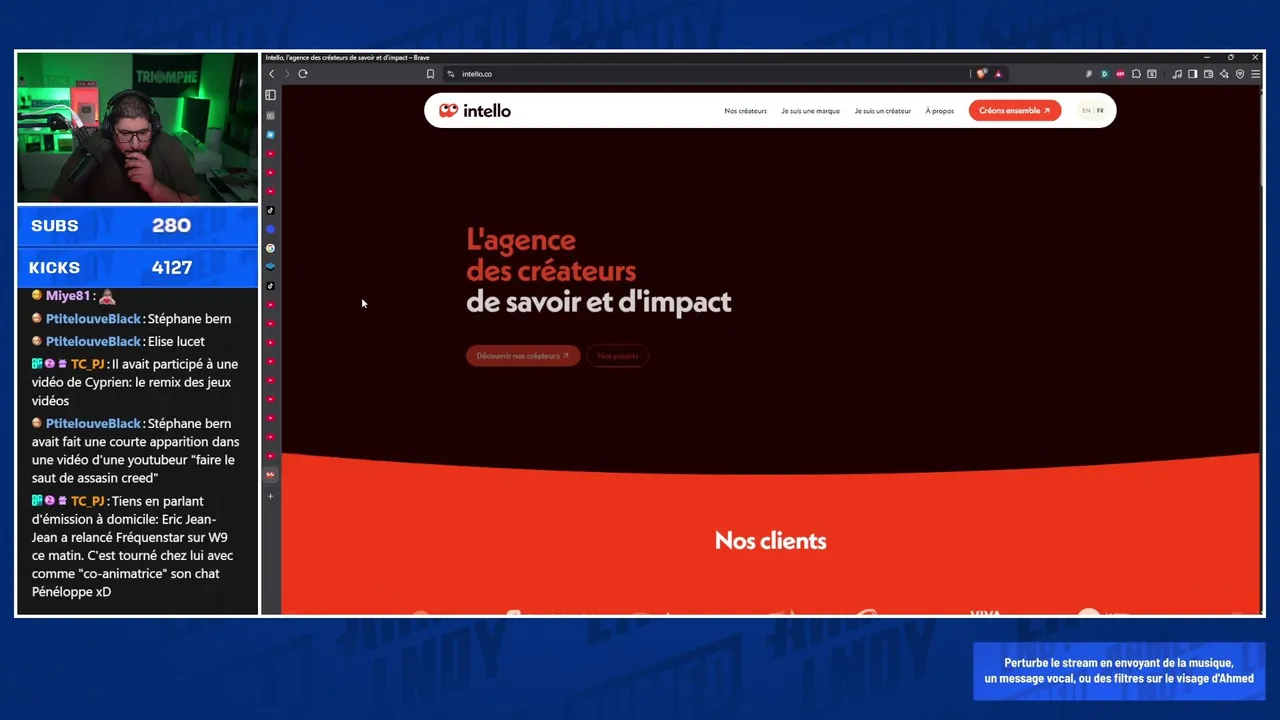
Task: Click the Brave window title text
Action: 347,58
